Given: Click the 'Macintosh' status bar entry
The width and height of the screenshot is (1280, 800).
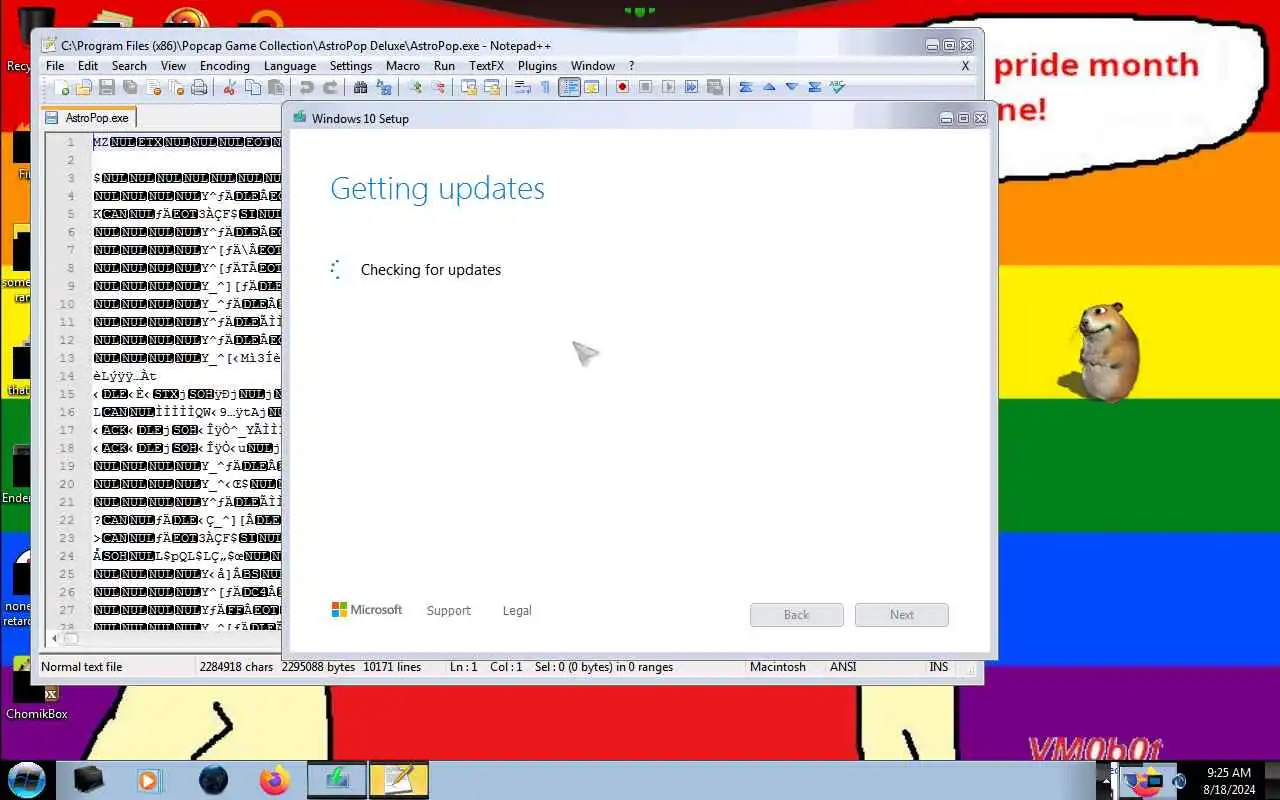Looking at the screenshot, I should click(x=778, y=667).
